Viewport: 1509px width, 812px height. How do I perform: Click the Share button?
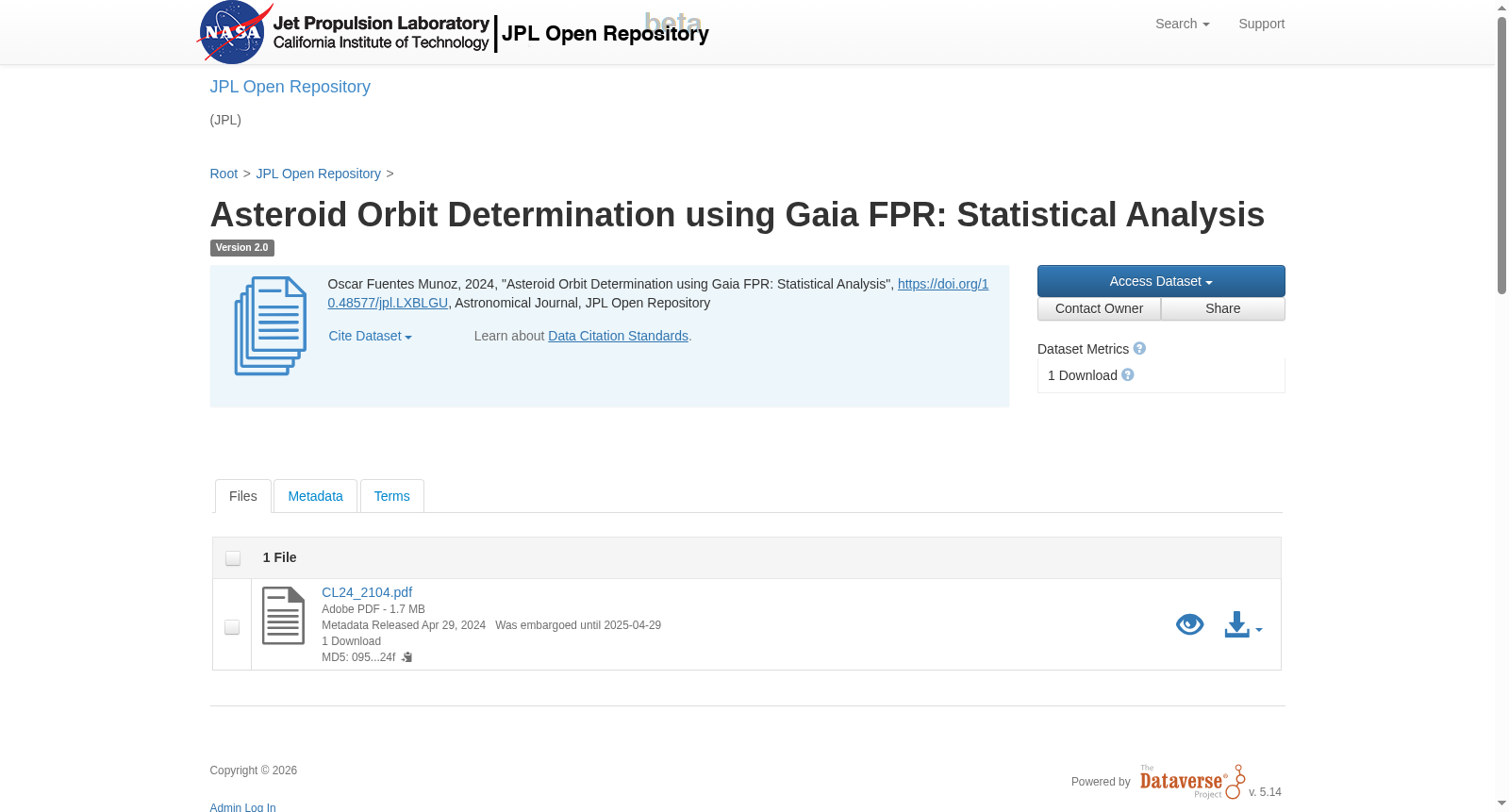[x=1222, y=309]
